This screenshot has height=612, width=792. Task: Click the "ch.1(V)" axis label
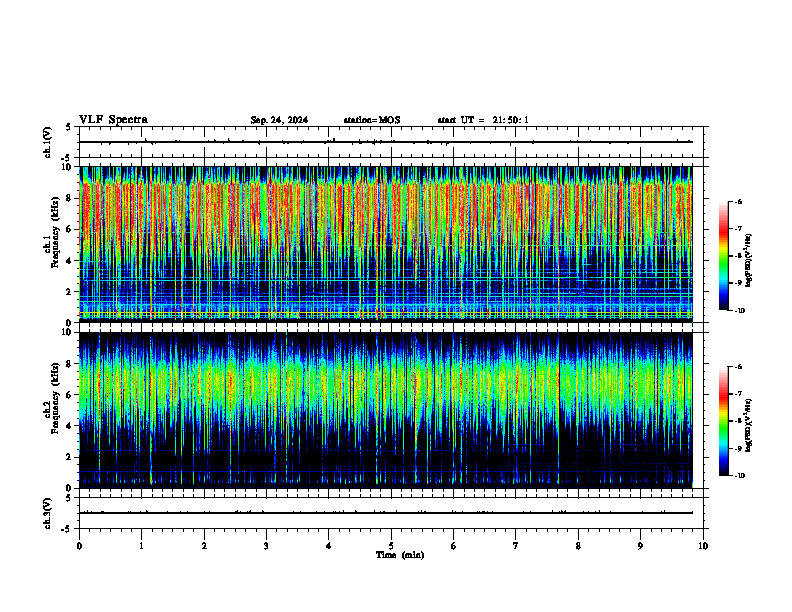click(48, 142)
